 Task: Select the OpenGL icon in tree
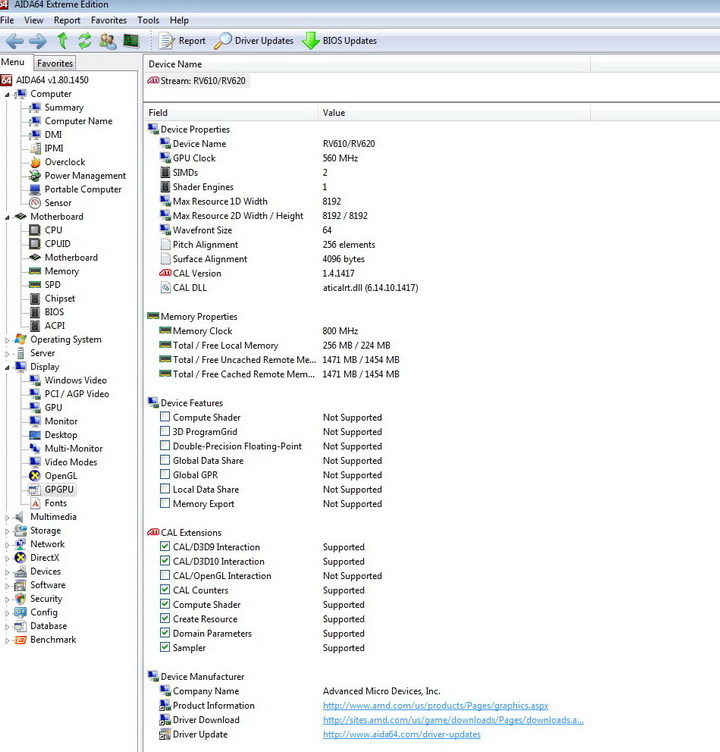(x=35, y=476)
